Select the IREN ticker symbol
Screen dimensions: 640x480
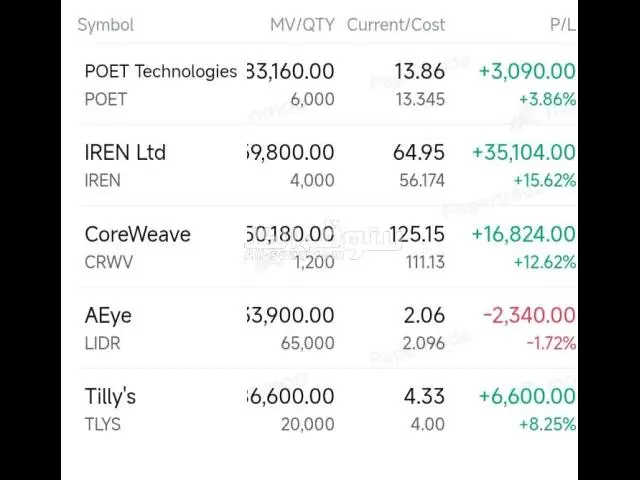102,180
